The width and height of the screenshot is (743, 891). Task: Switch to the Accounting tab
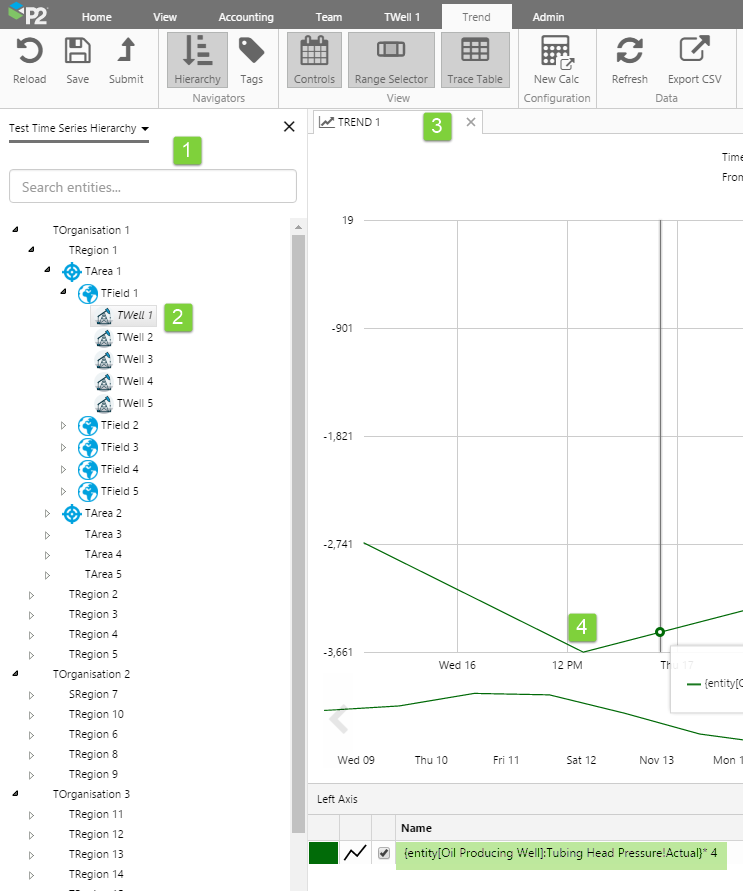tap(246, 17)
